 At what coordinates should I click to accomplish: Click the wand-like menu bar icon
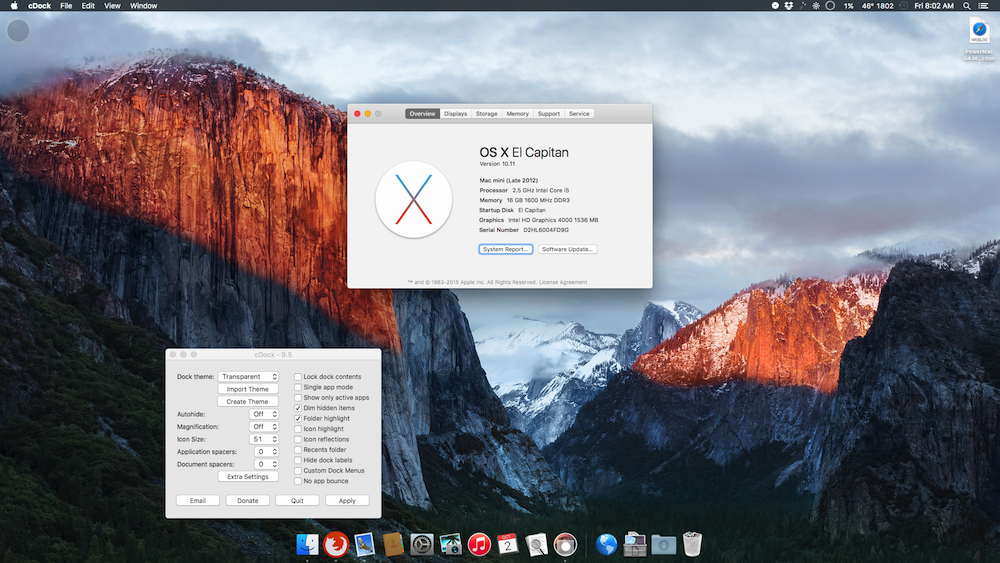click(x=803, y=6)
